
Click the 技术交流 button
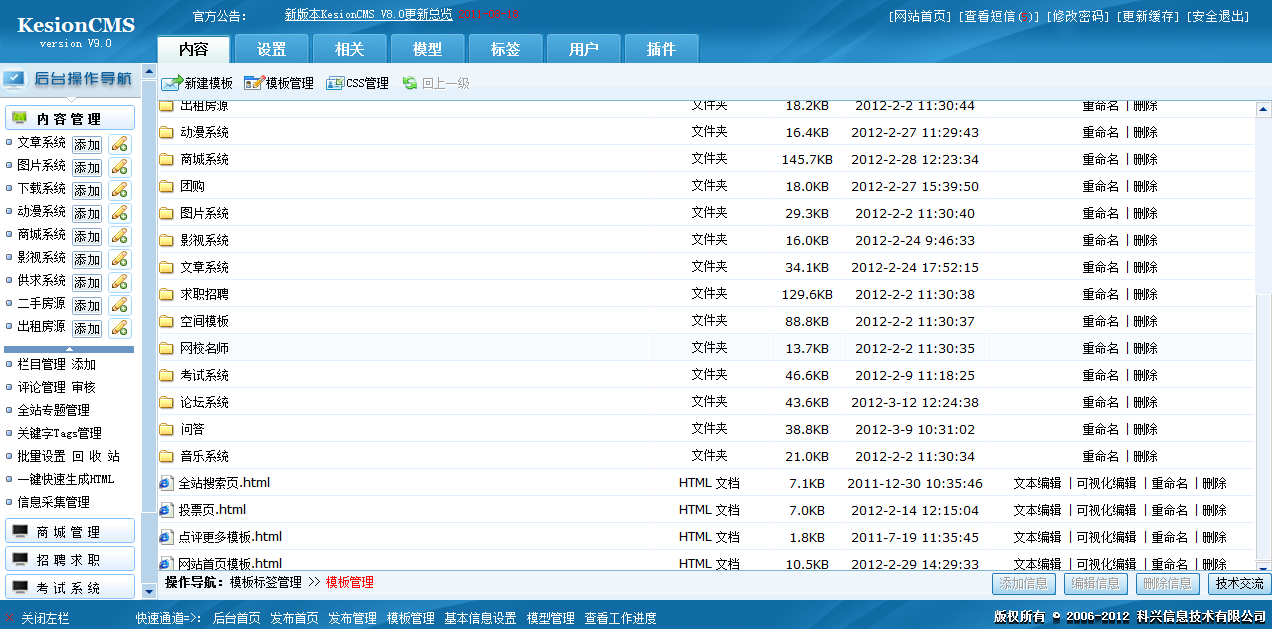point(1238,583)
